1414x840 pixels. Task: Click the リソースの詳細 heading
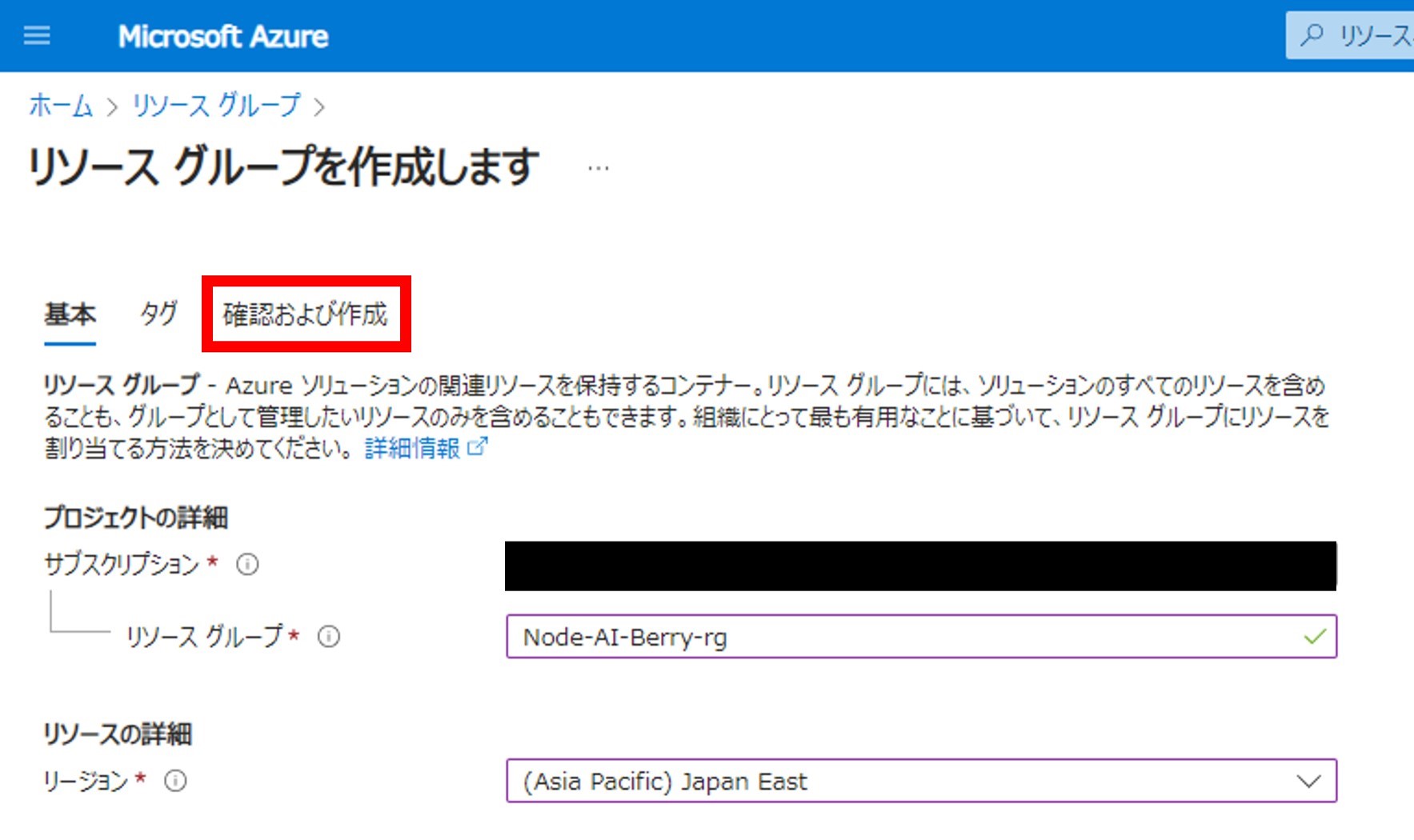[x=118, y=734]
